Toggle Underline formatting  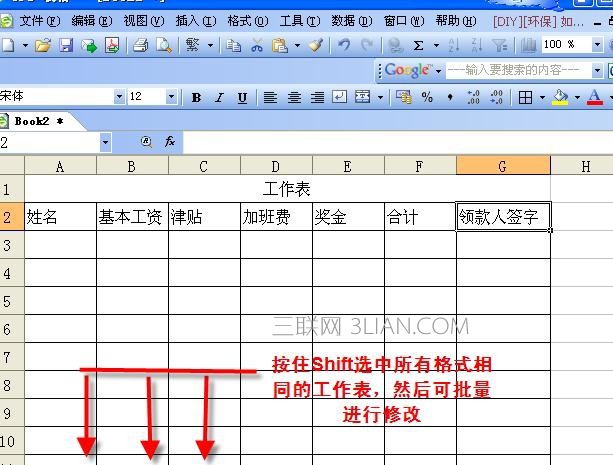pyautogui.click(x=242, y=97)
